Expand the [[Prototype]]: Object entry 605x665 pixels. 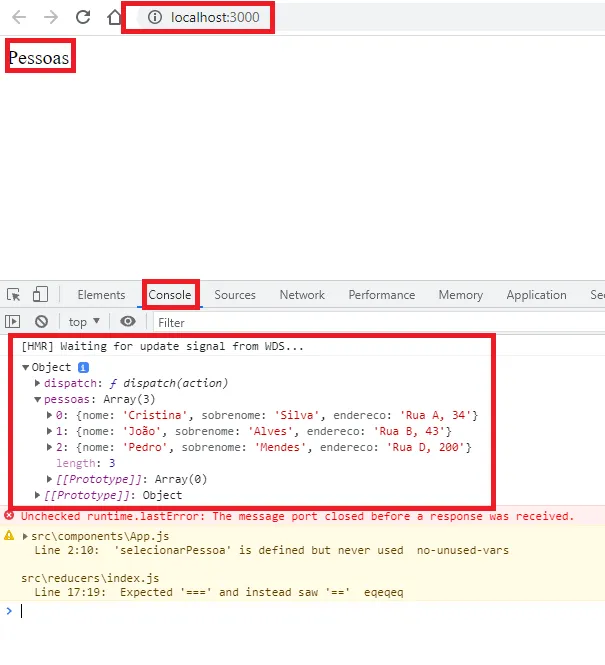tap(37, 495)
